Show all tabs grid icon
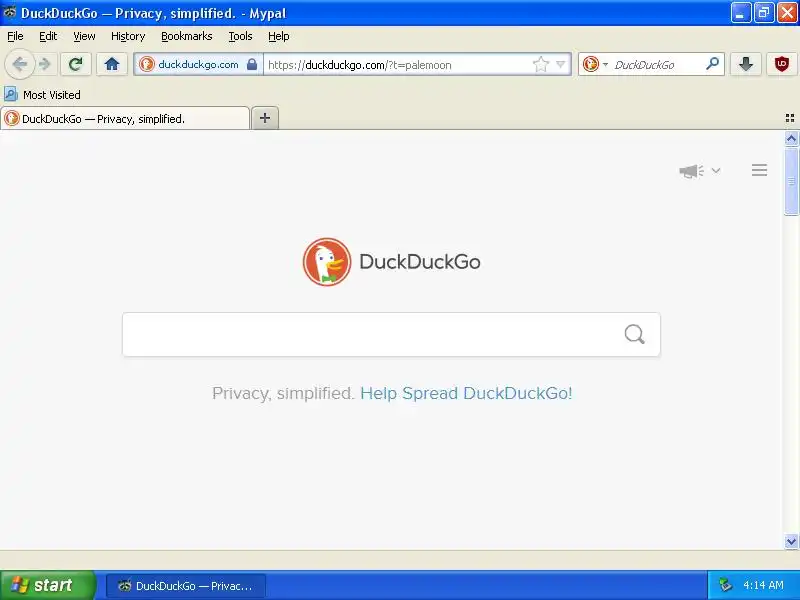Image resolution: width=800 pixels, height=600 pixels. tap(790, 118)
